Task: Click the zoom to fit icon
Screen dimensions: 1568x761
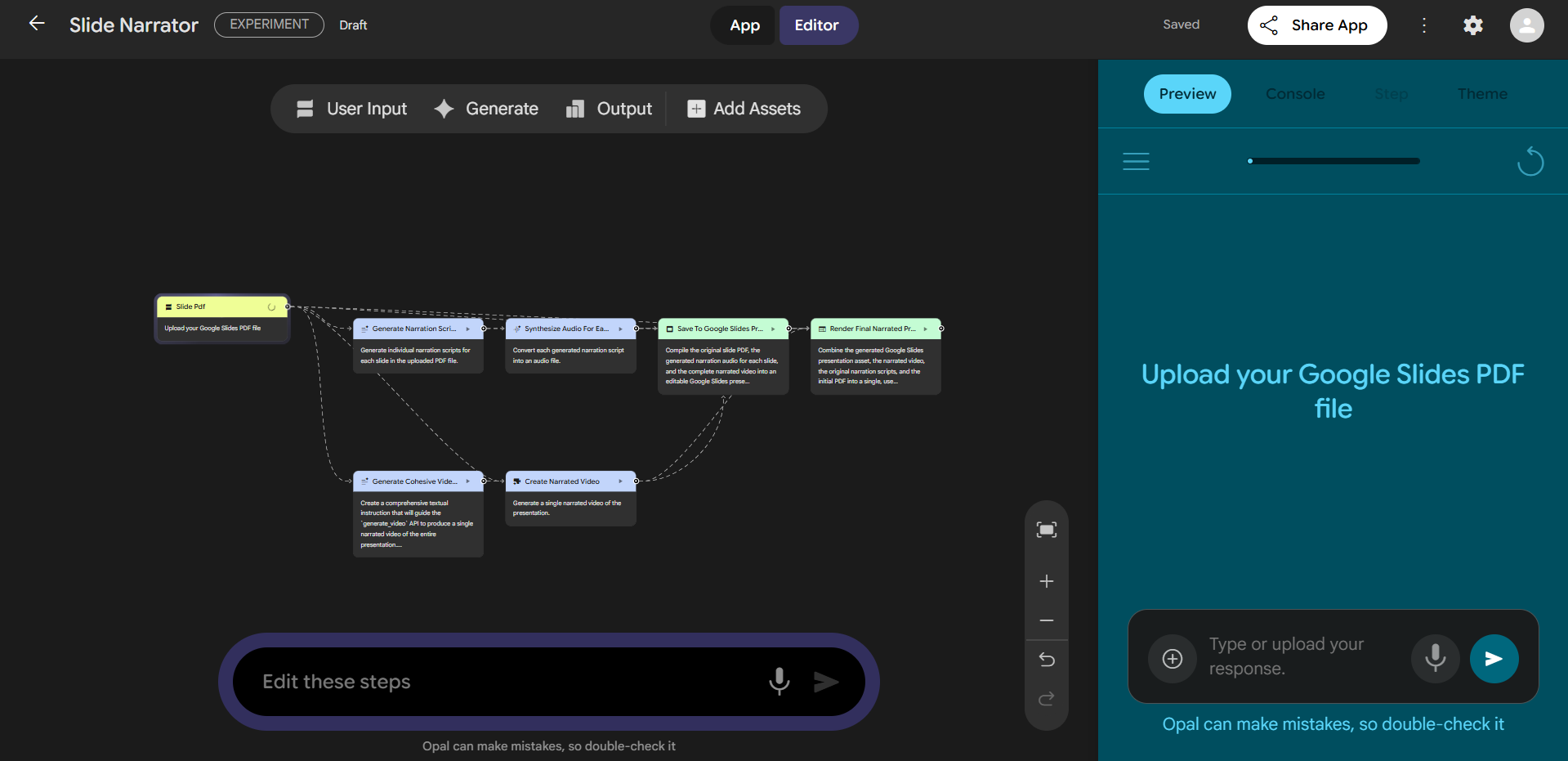Action: tap(1046, 530)
